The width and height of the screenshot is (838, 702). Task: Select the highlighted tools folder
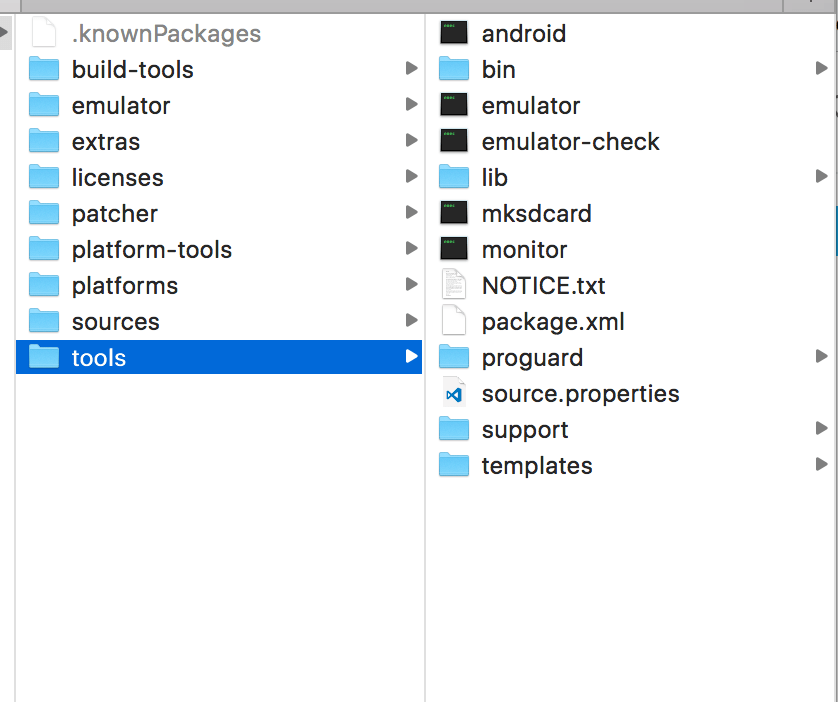(98, 357)
